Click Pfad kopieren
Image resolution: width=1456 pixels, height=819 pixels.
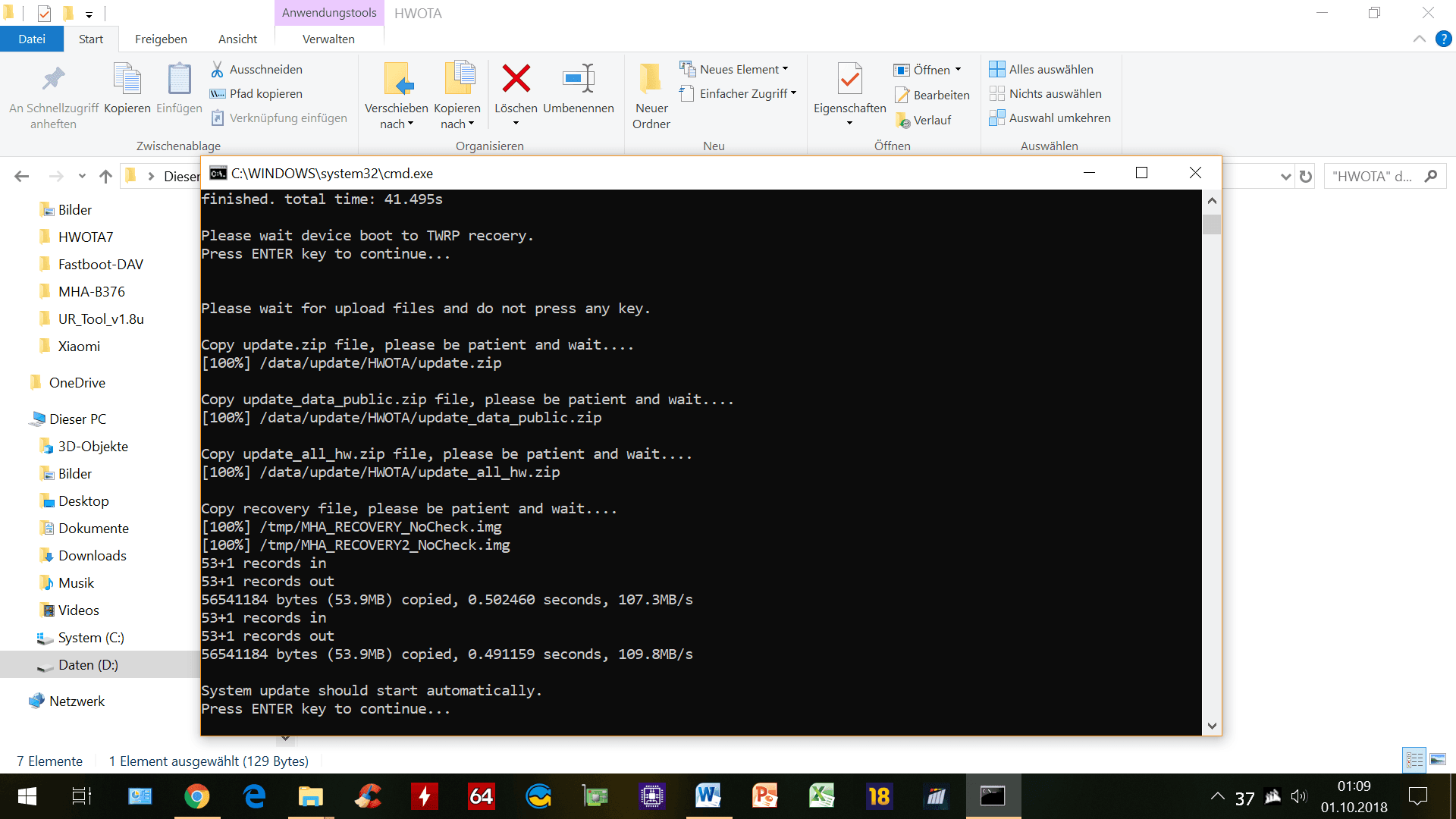coord(256,93)
